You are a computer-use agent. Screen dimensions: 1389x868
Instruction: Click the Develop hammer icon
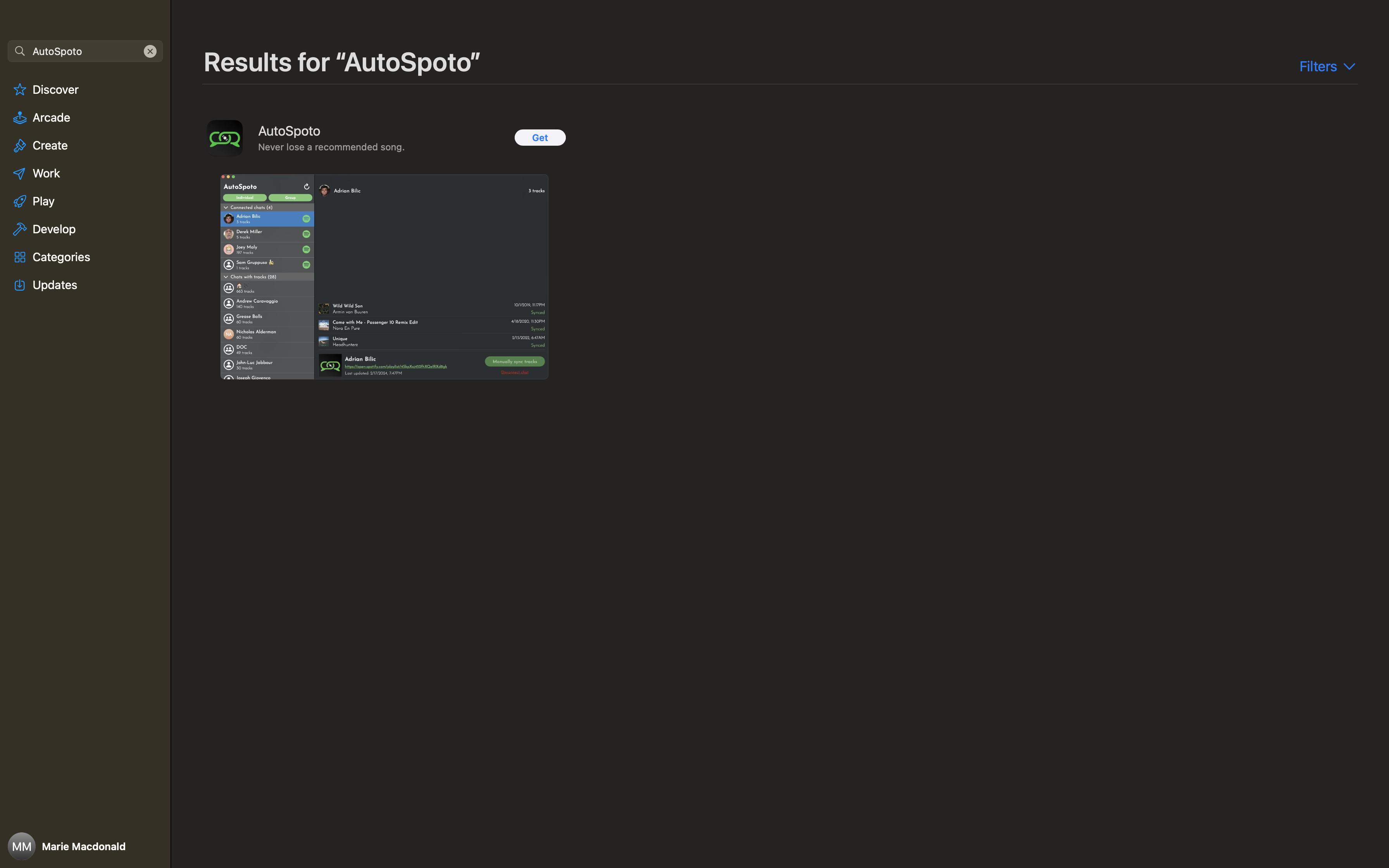[20, 229]
